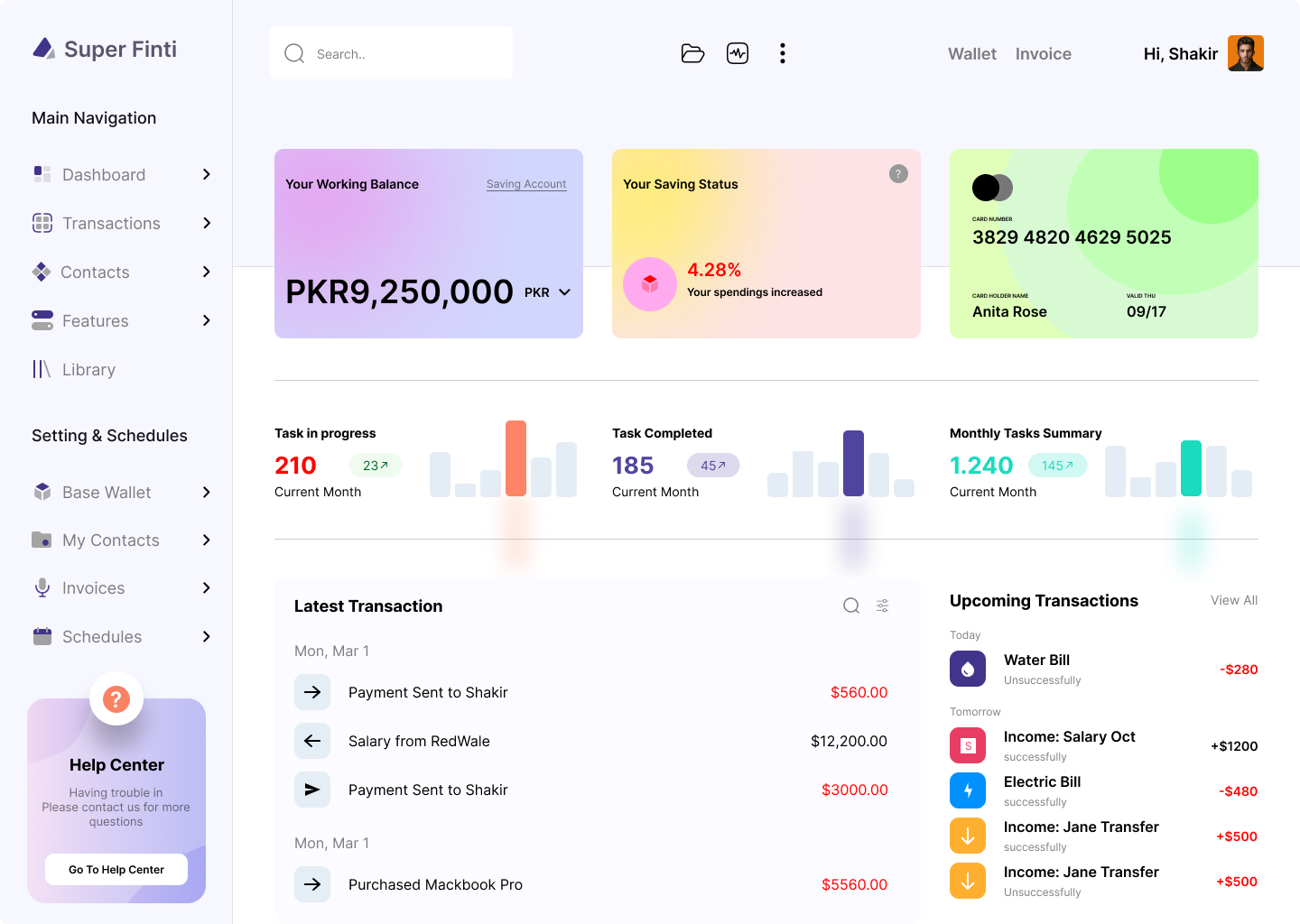The image size is (1300, 924).
Task: Click the orange bar in Task in progress chart
Action: click(x=515, y=458)
